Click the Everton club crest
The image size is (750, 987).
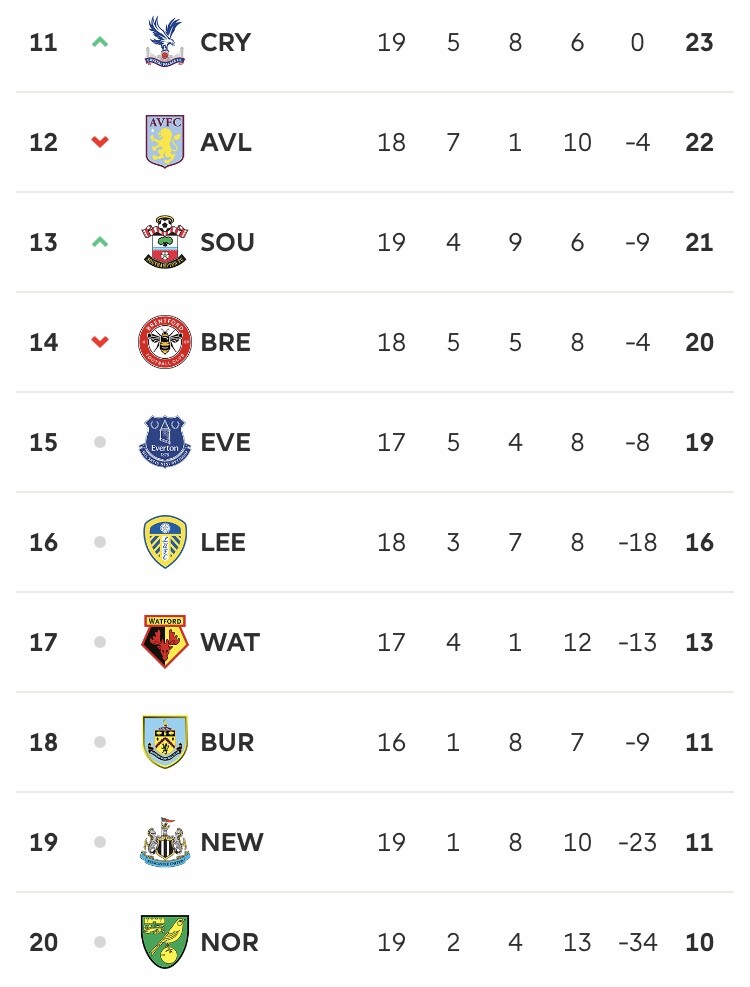pos(164,442)
